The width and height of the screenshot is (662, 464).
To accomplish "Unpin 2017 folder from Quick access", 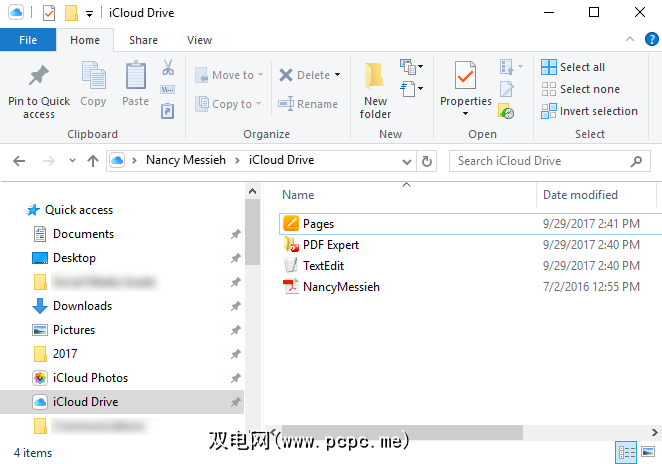I will [236, 354].
